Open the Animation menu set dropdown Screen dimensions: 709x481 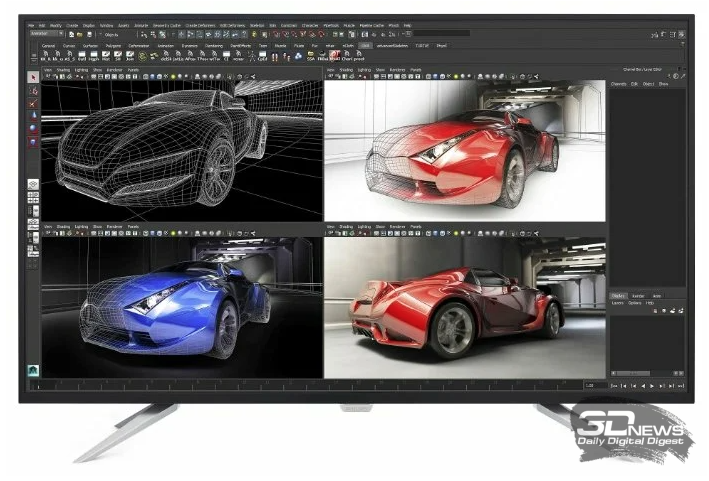[47, 33]
